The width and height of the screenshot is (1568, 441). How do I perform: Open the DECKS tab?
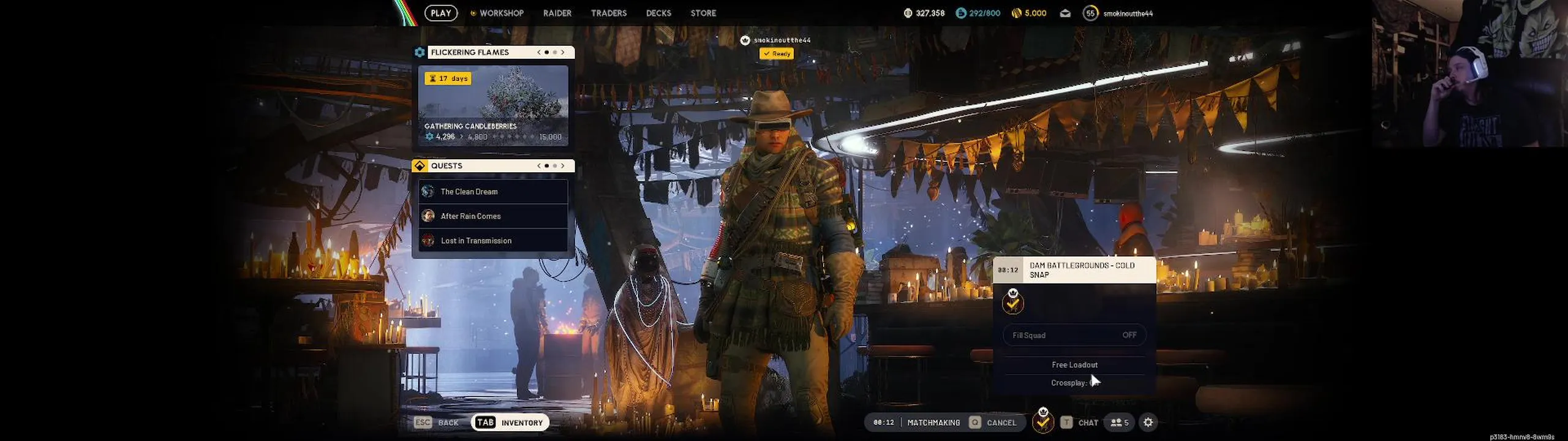pyautogui.click(x=658, y=13)
